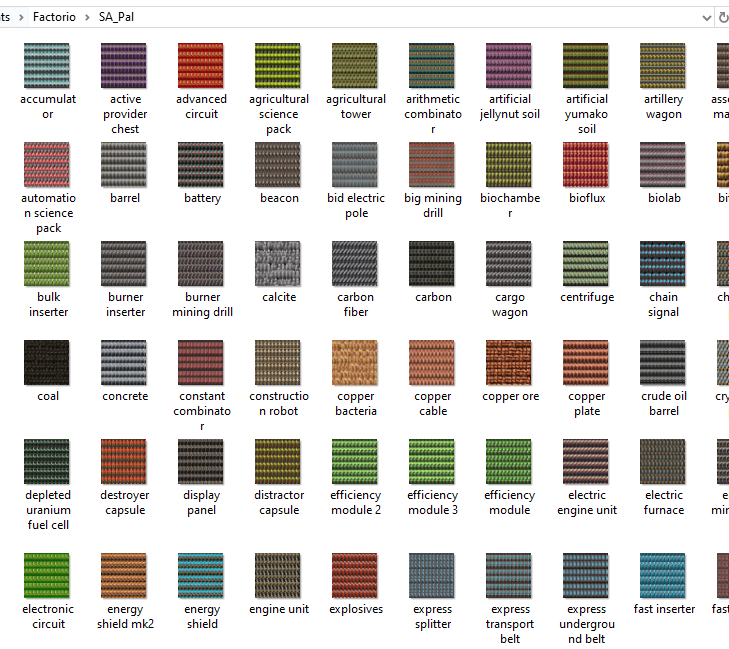This screenshot has width=729, height=649.
Task: Click the centrifuge file icon
Action: tap(585, 264)
